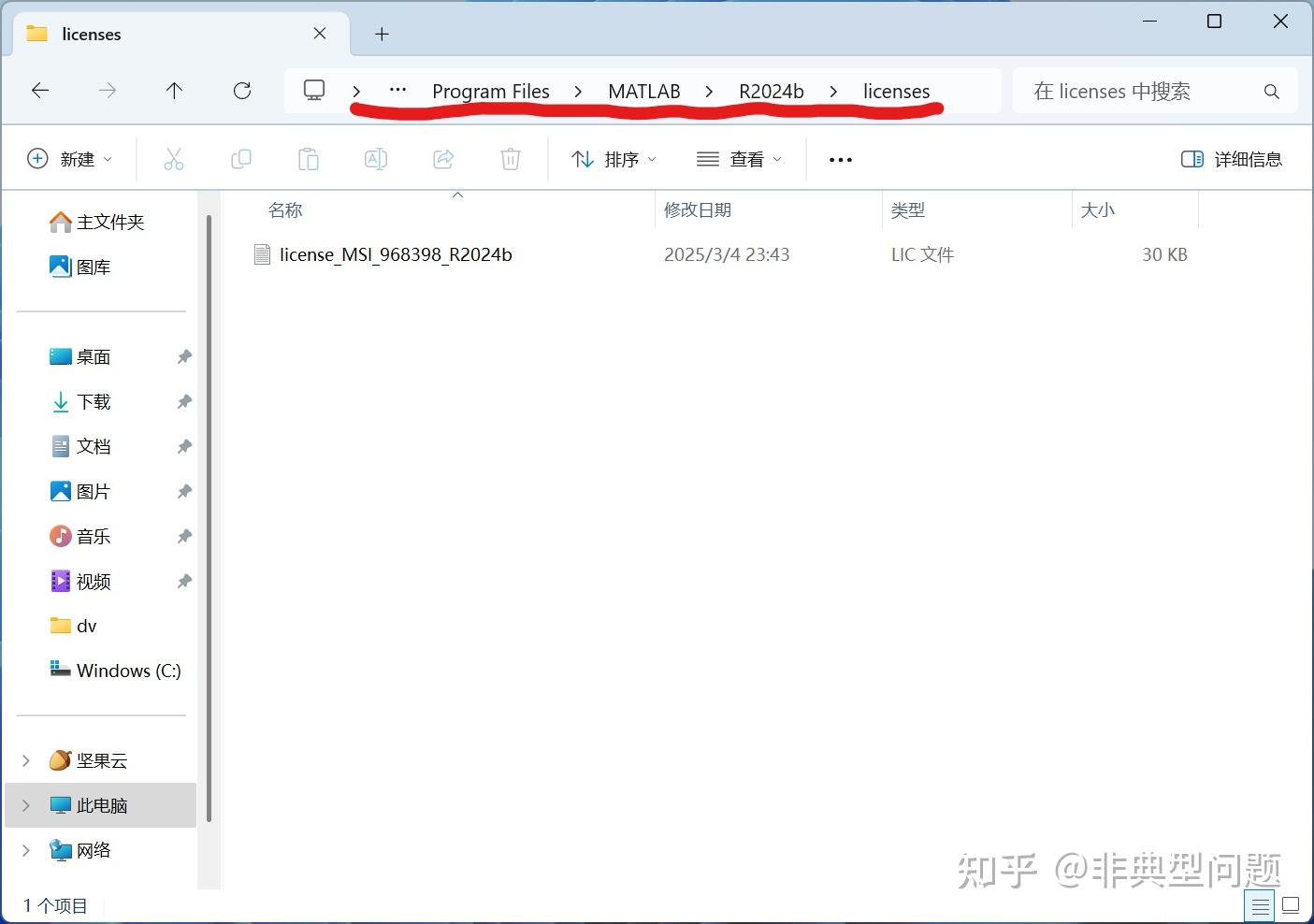This screenshot has height=924, width=1314.
Task: Click the Share toolbar icon
Action: (x=443, y=159)
